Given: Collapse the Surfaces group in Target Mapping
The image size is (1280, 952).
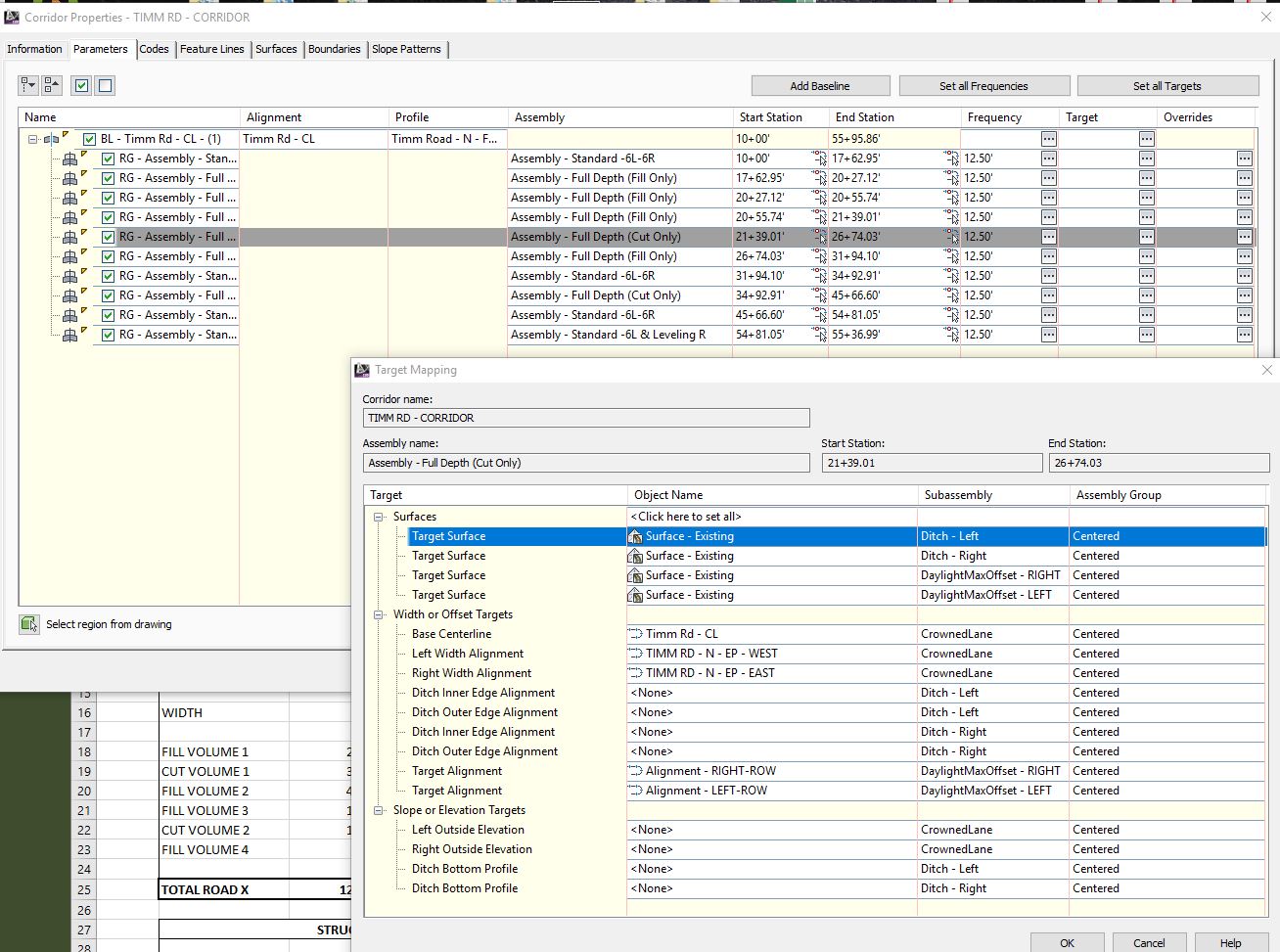Looking at the screenshot, I should tap(378, 516).
